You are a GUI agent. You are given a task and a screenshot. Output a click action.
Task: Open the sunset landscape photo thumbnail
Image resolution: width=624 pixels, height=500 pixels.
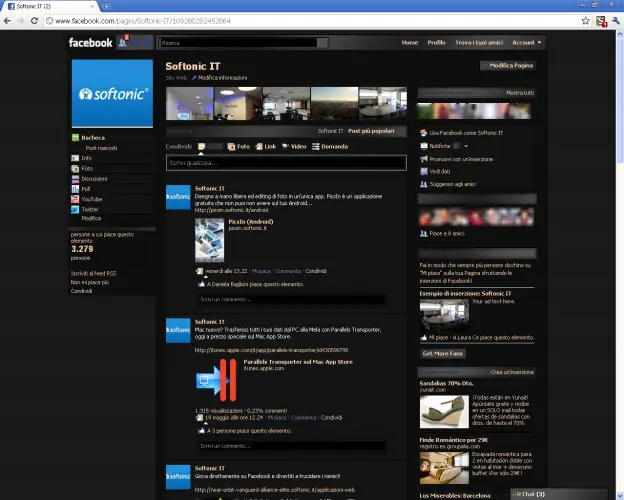tap(335, 104)
